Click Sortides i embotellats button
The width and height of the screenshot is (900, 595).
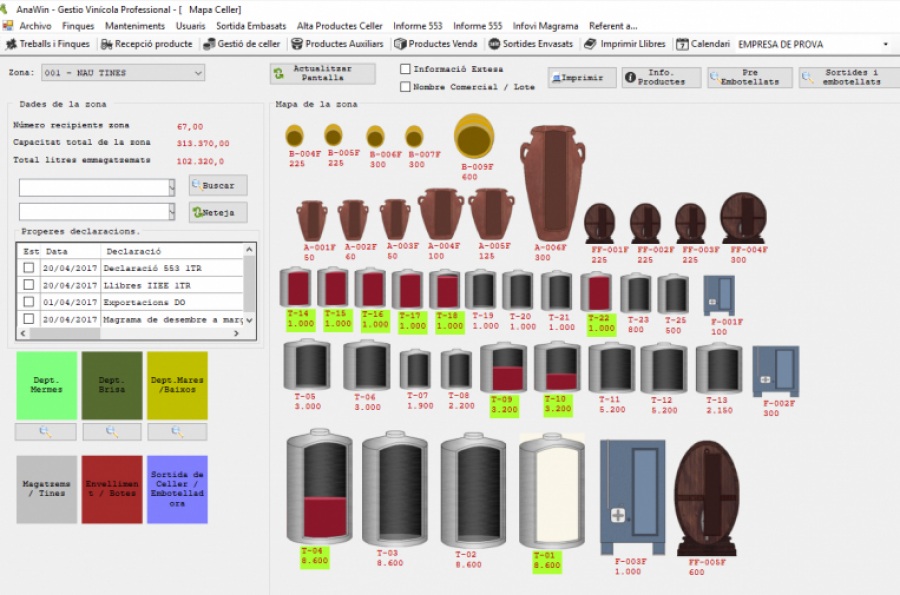click(849, 77)
